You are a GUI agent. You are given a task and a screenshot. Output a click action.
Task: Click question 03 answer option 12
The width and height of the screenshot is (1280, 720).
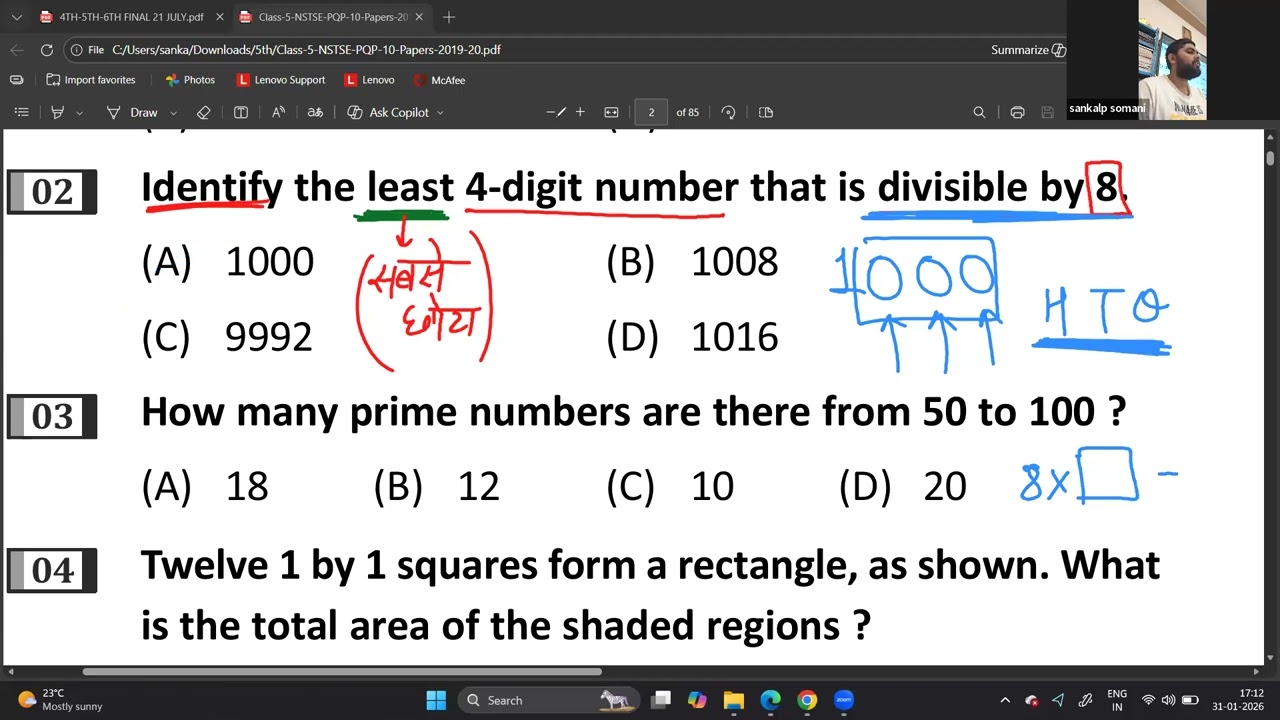tap(478, 486)
